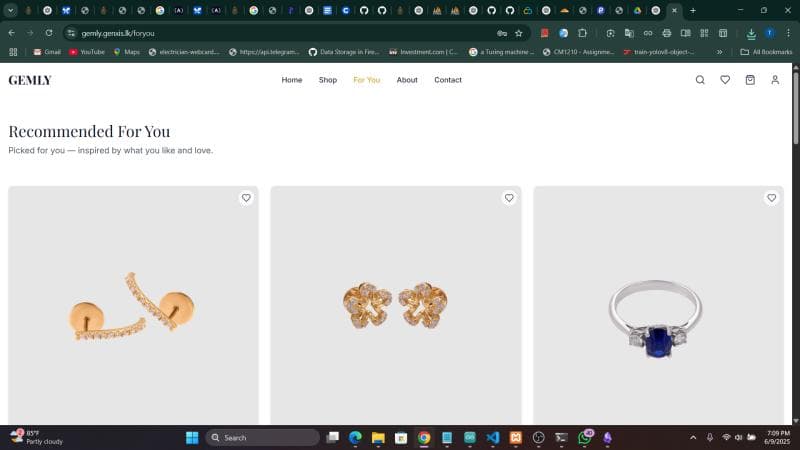Bookmark this page with the star icon
The height and width of the screenshot is (450, 800).
518,33
